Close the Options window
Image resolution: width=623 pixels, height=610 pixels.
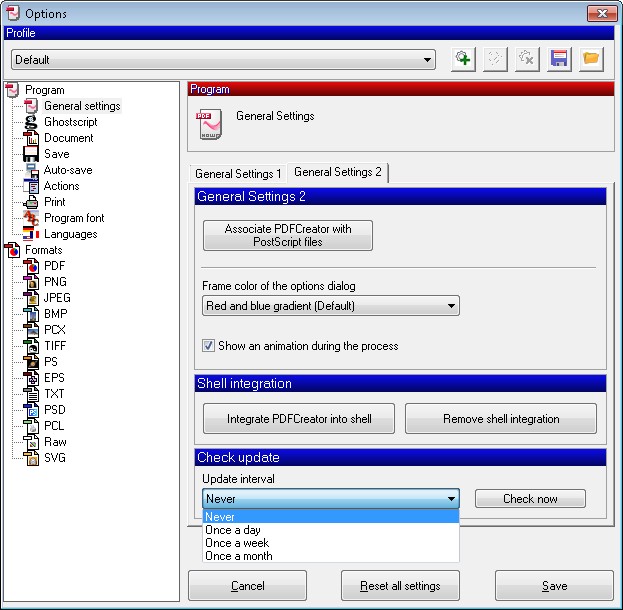pos(602,14)
